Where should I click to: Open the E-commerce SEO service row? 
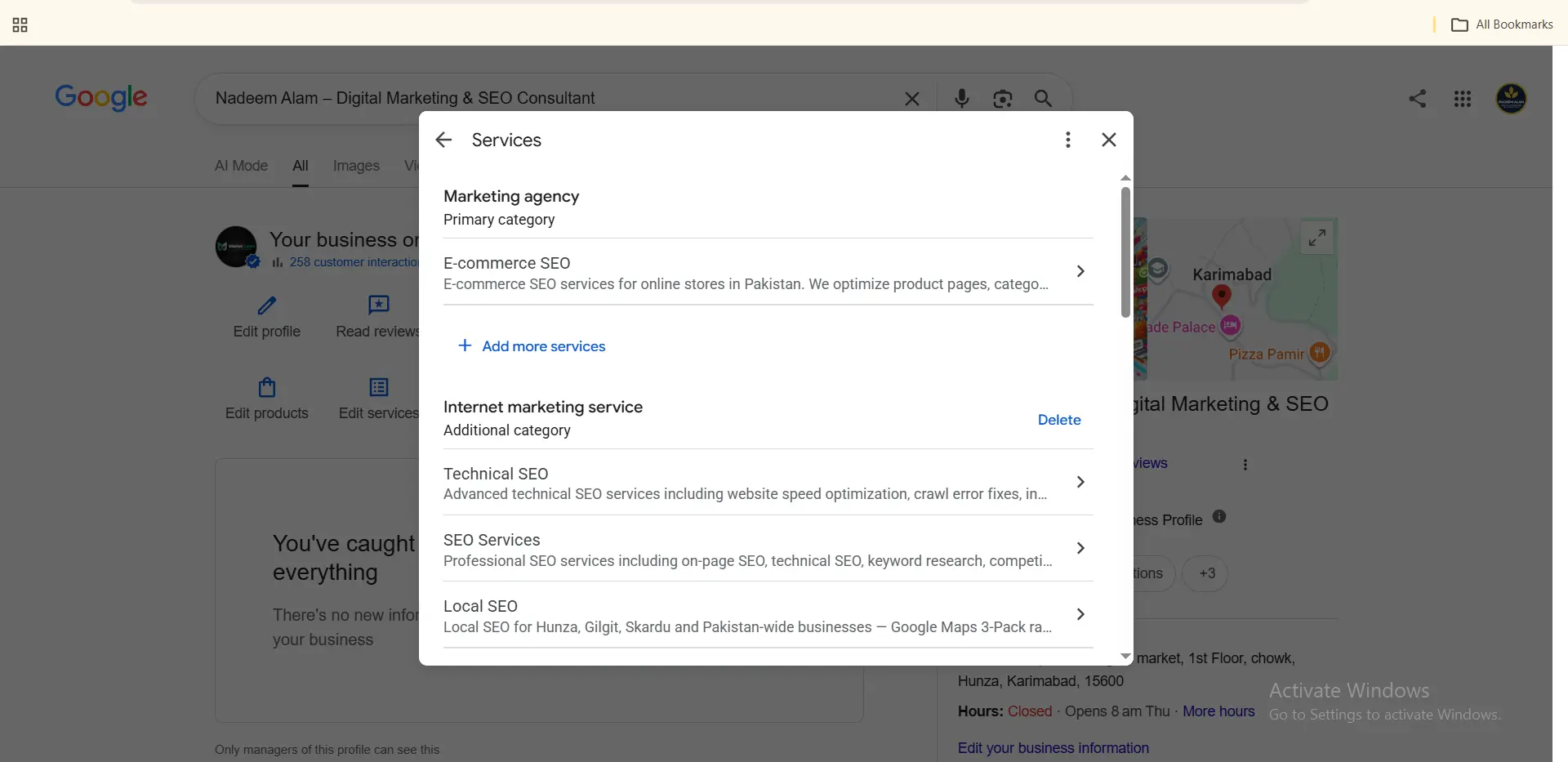768,272
